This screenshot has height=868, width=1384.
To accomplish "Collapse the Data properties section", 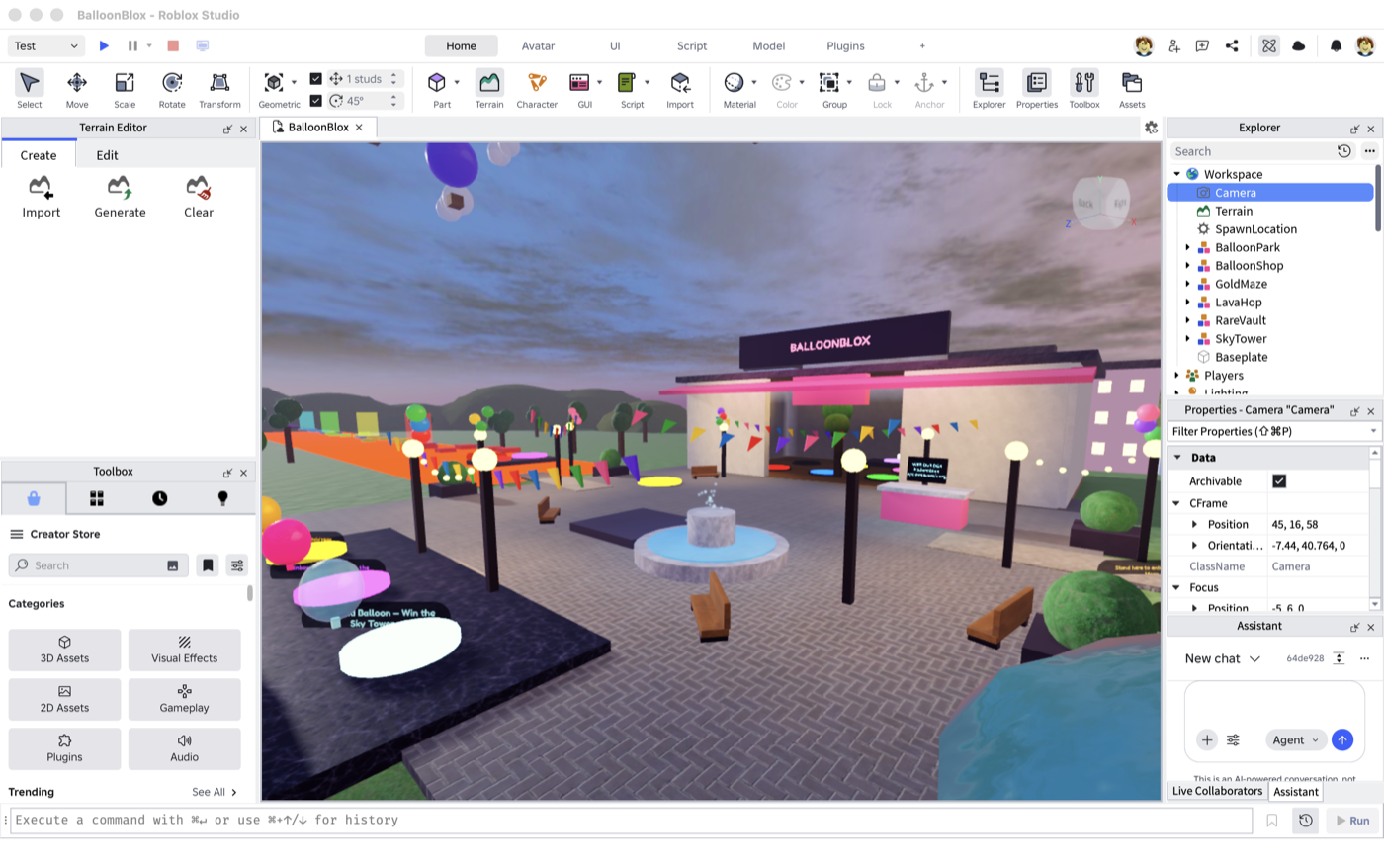I will tap(1176, 458).
